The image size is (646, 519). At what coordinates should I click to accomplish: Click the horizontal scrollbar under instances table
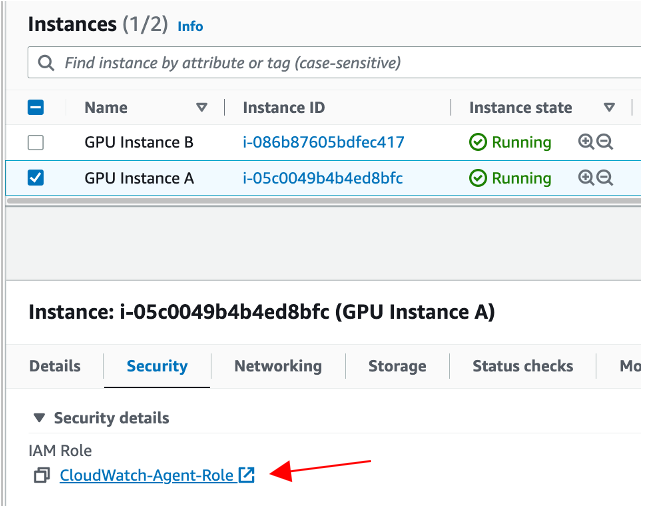(323, 201)
